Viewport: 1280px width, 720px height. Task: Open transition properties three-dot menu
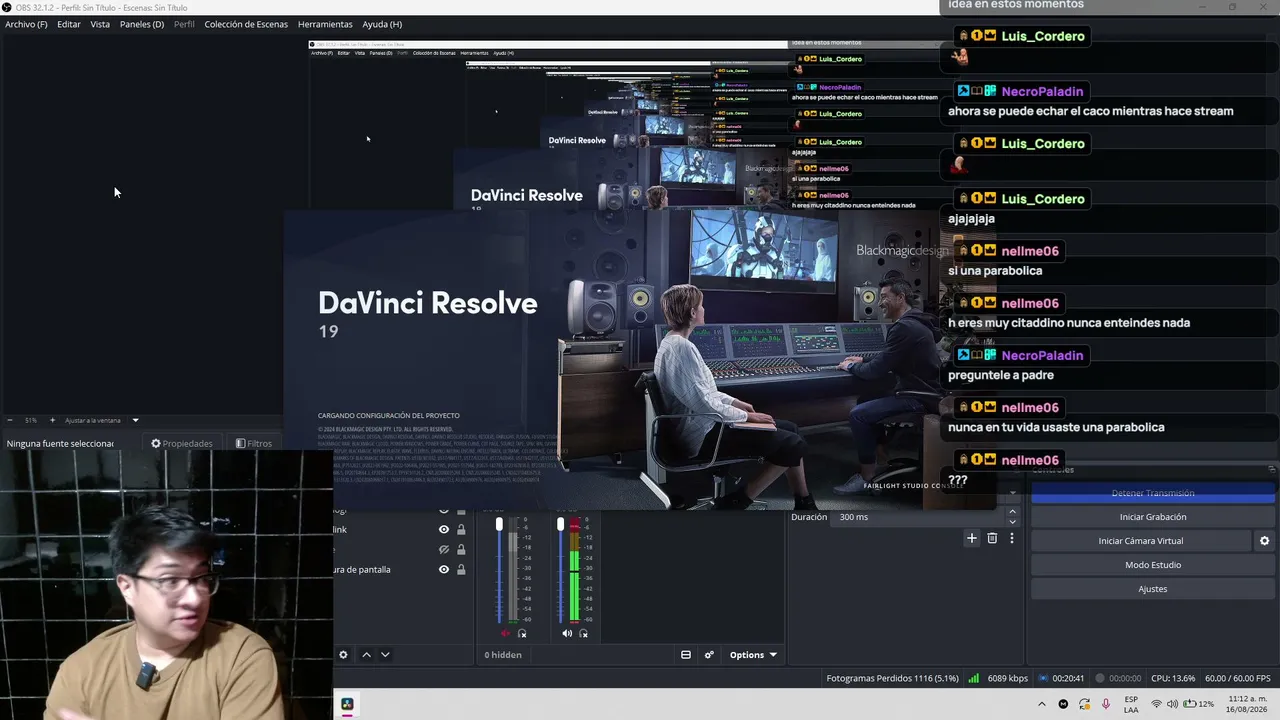(1011, 538)
